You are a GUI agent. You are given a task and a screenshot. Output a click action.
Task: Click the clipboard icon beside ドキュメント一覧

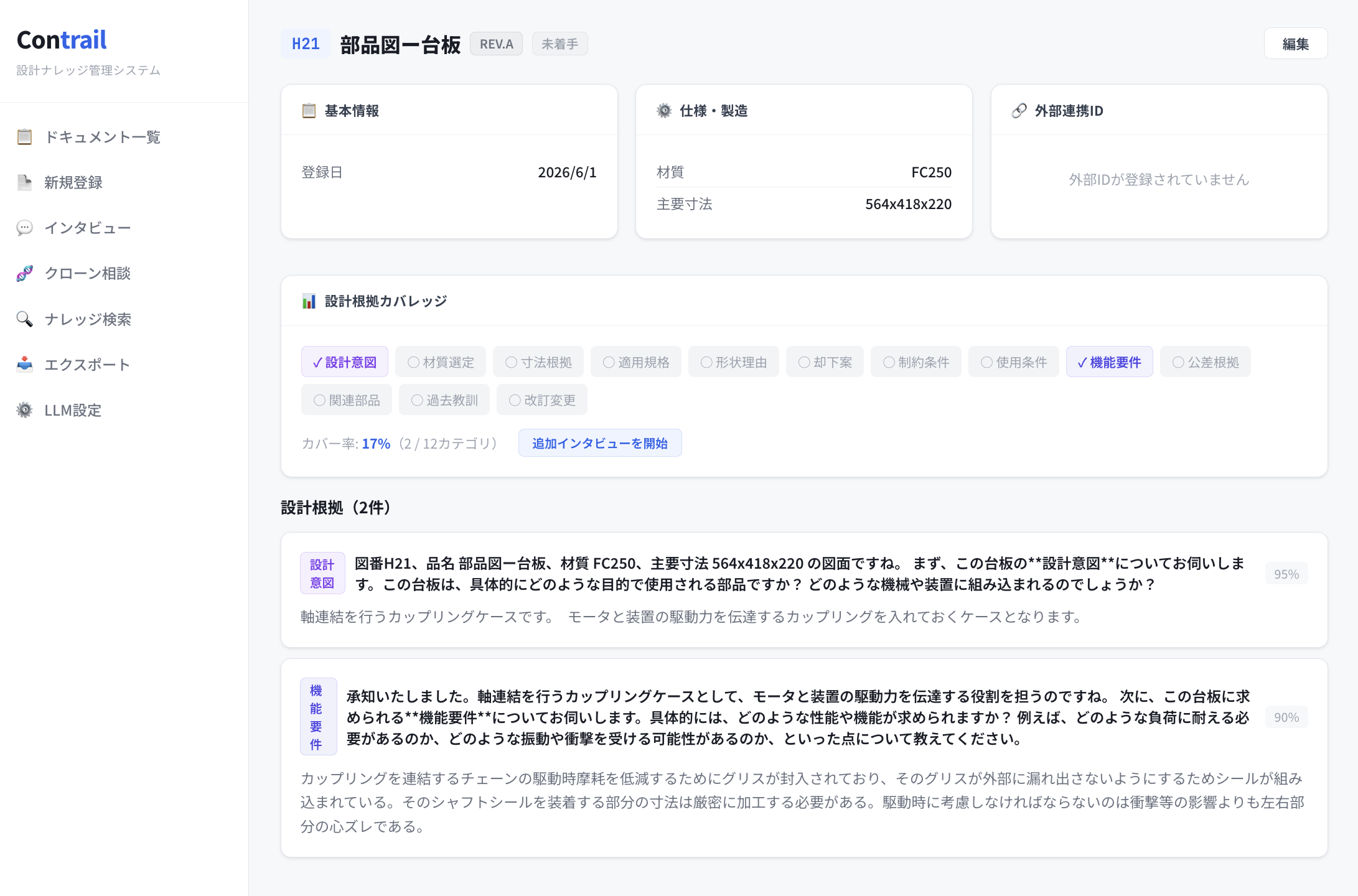[x=24, y=137]
